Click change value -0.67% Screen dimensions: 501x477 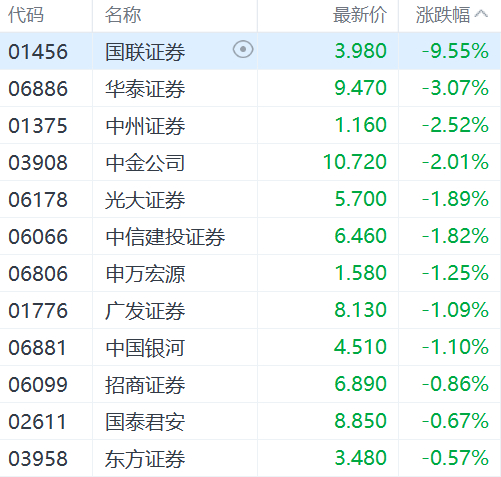(x=455, y=421)
